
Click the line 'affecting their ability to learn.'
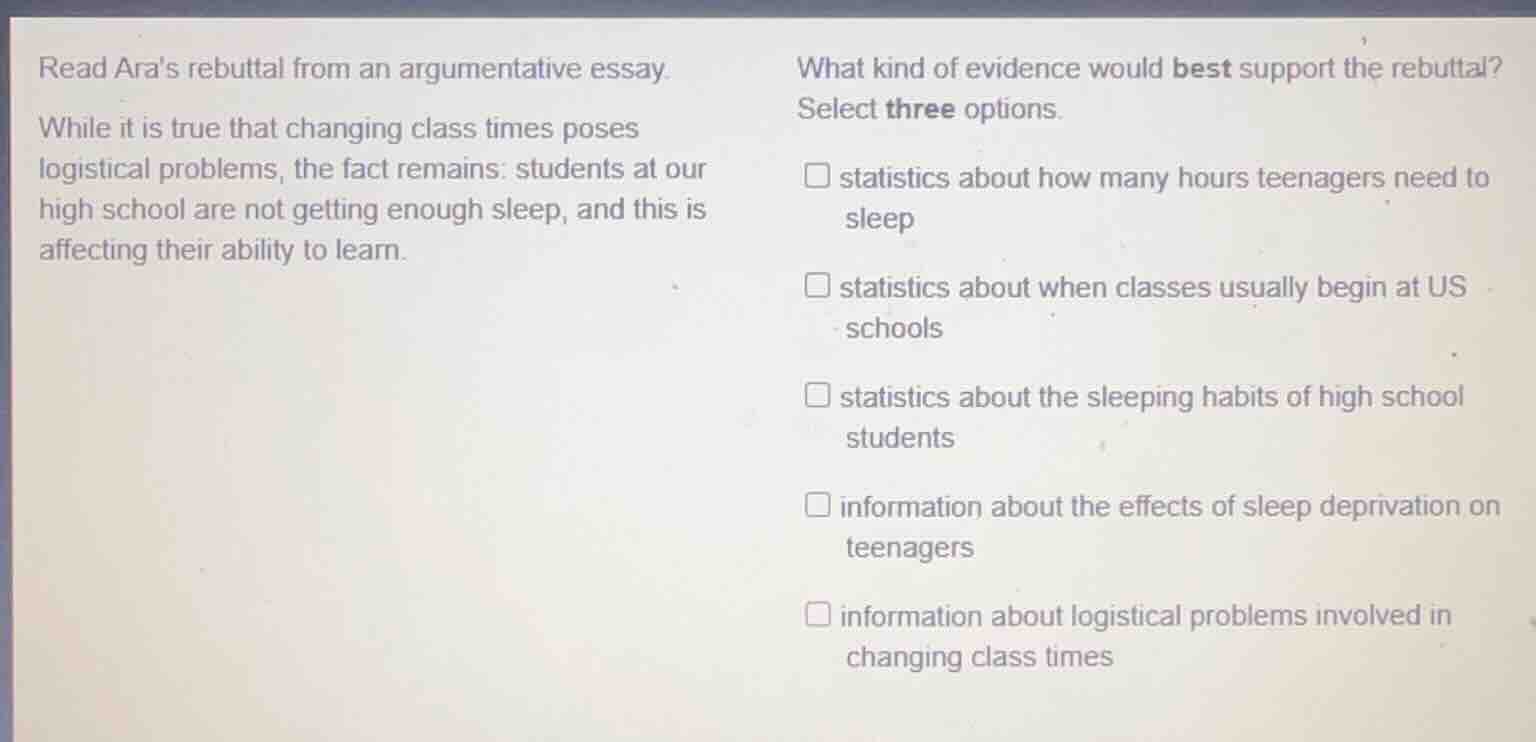[x=223, y=250]
